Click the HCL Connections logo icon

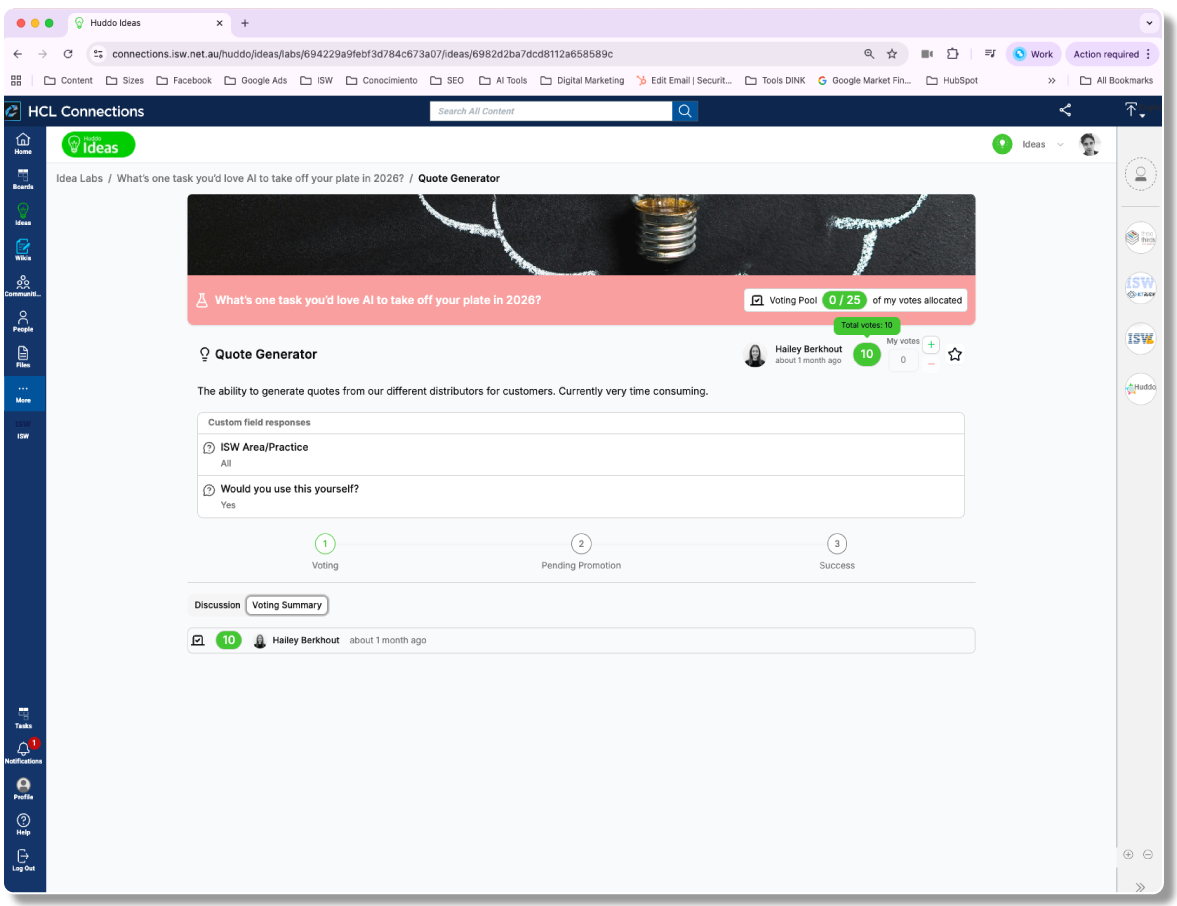click(13, 111)
